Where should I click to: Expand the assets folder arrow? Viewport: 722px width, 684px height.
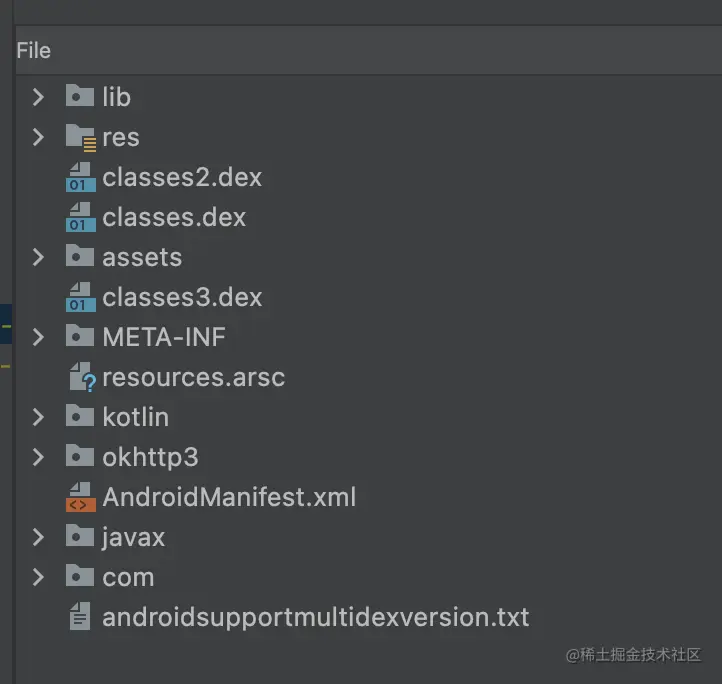pos(38,257)
